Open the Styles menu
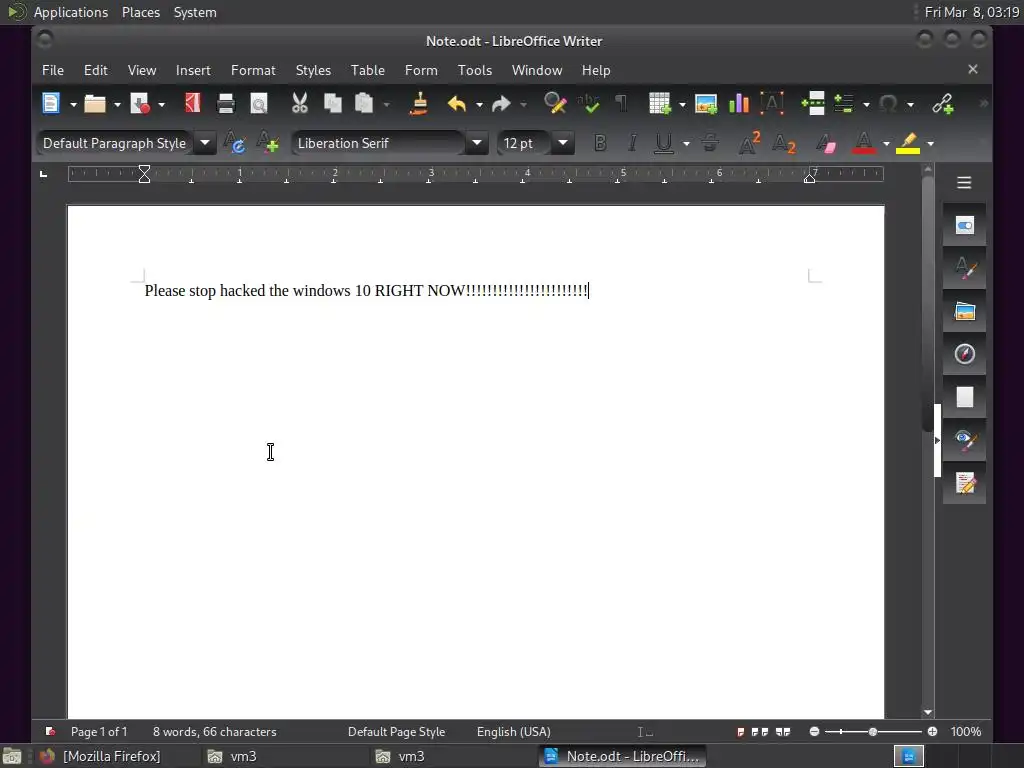Viewport: 1024px width, 768px height. tap(313, 70)
